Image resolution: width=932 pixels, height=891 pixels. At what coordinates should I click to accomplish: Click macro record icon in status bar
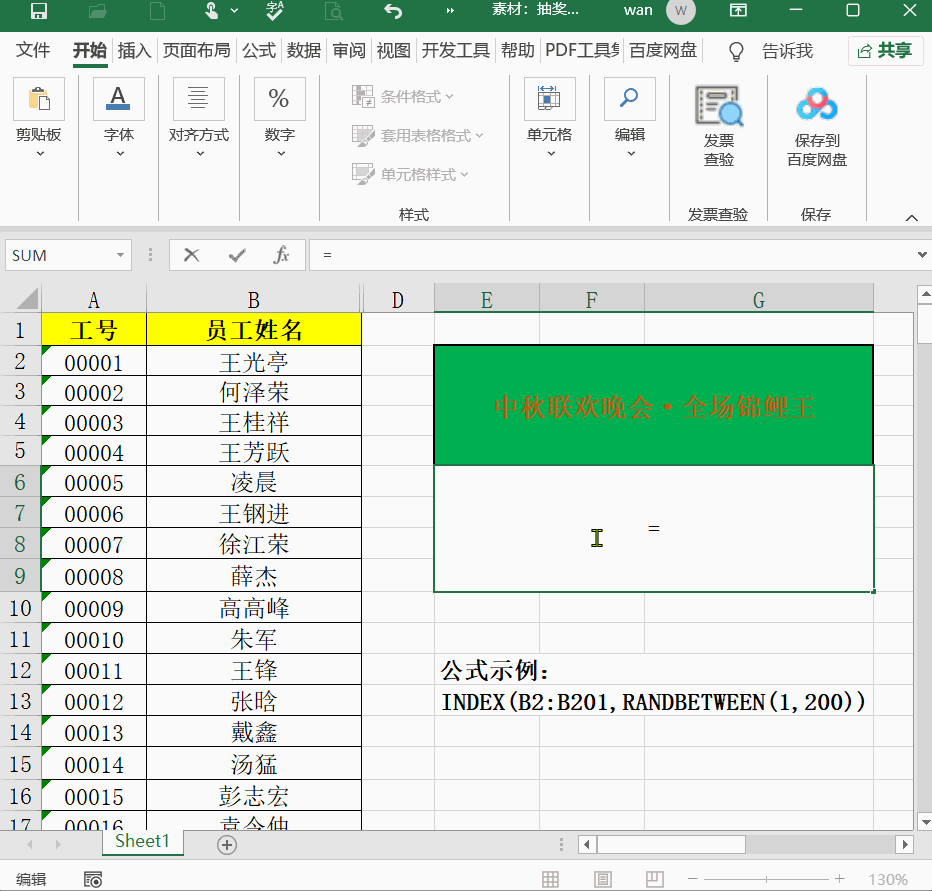click(x=93, y=879)
